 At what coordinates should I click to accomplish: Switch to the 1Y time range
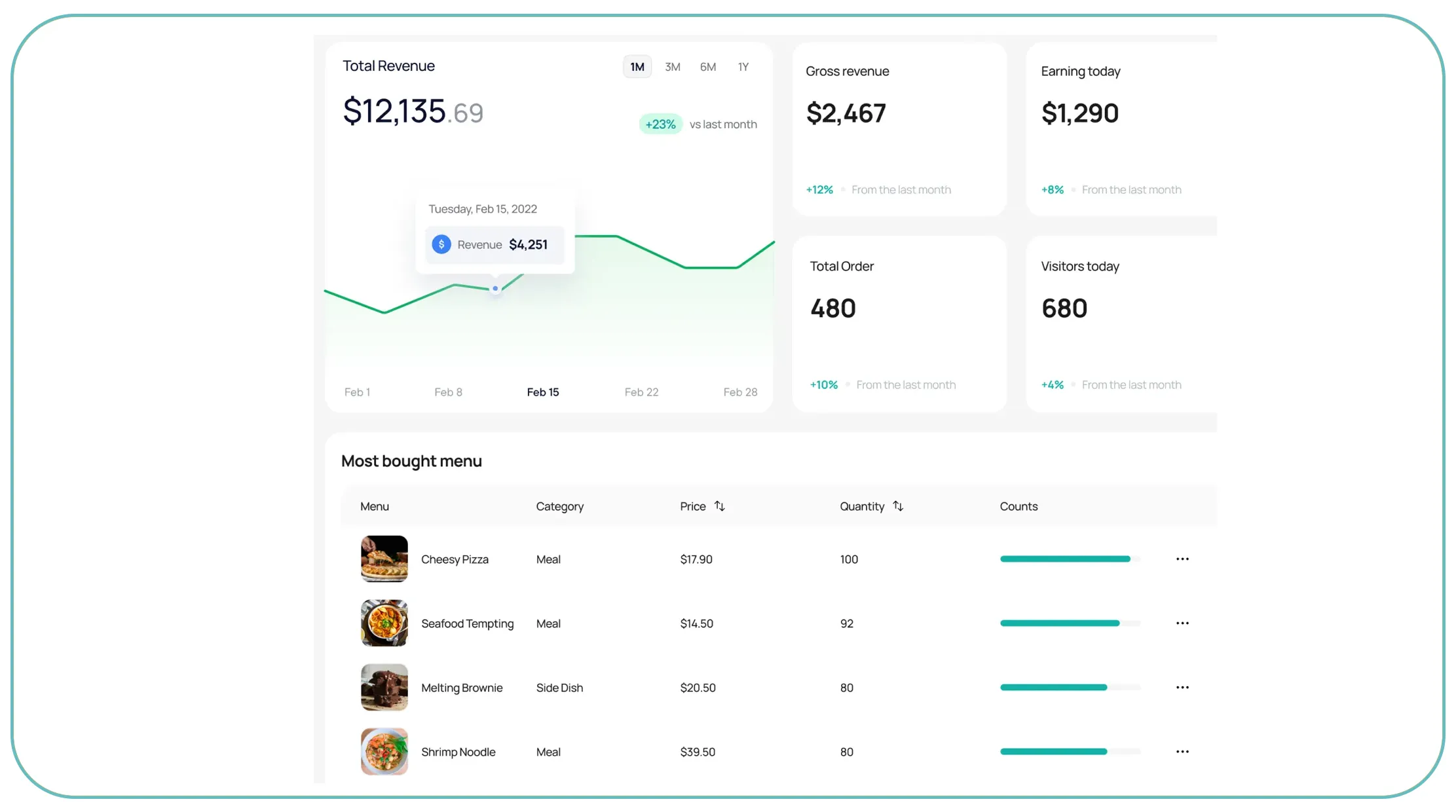point(743,67)
